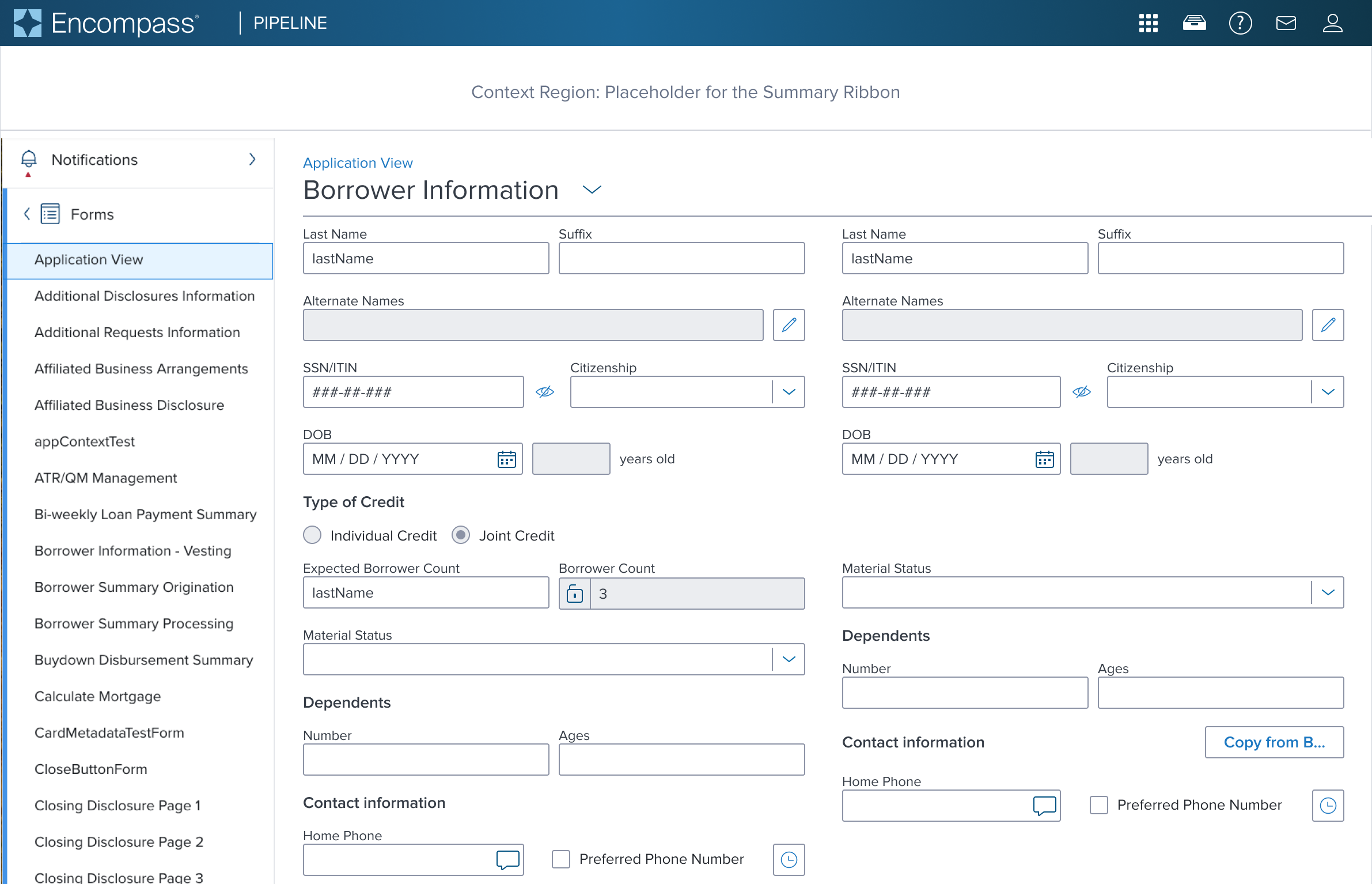Click the Copy from B... button
1372x884 pixels.
point(1274,742)
